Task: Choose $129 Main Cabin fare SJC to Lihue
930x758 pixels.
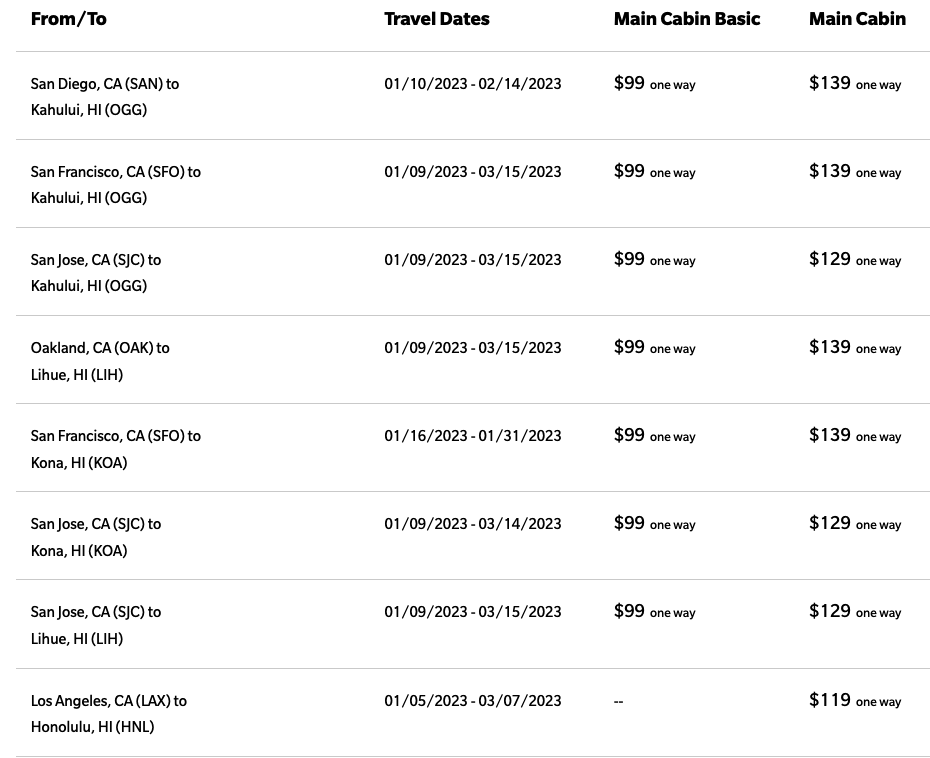Action: click(855, 612)
